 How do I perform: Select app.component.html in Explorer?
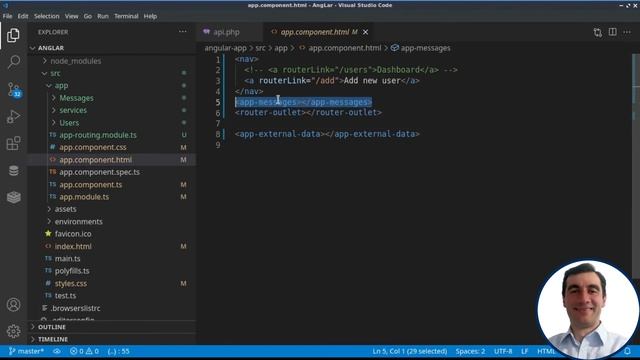pos(96,160)
